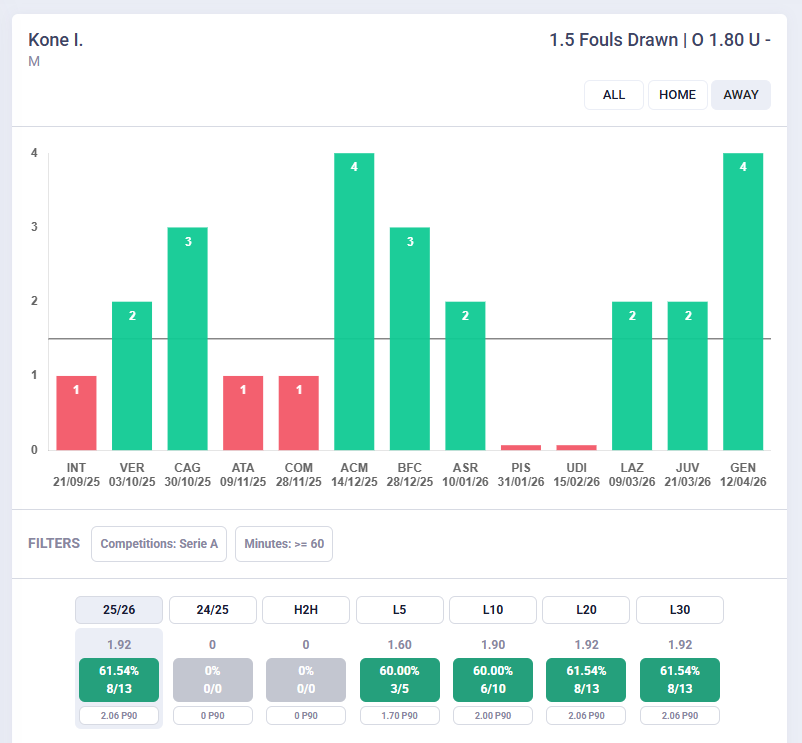
Task: Select the ALL venue filter
Action: coord(614,95)
